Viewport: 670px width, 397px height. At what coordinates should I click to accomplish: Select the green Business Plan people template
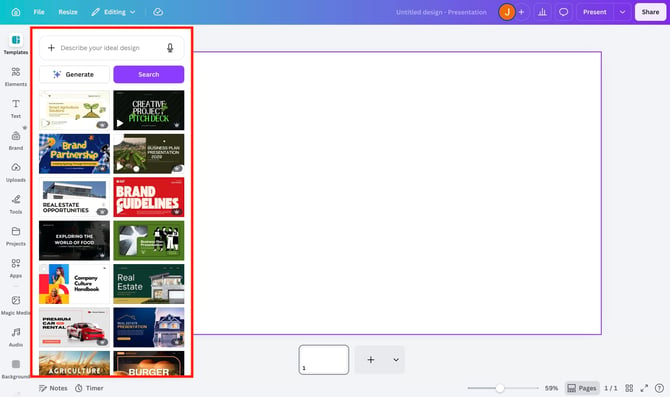click(149, 241)
